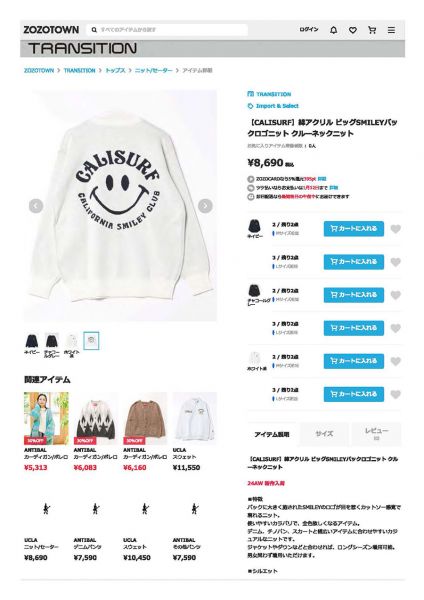This screenshot has width=424, height=600.
Task: Switch to the サイズ tab
Action: [x=324, y=434]
